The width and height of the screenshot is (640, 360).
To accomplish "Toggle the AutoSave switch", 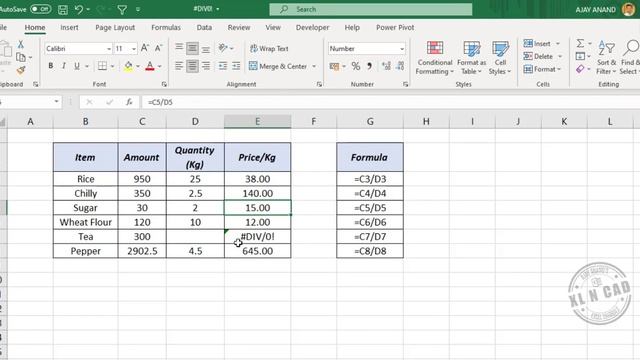I will [40, 9].
